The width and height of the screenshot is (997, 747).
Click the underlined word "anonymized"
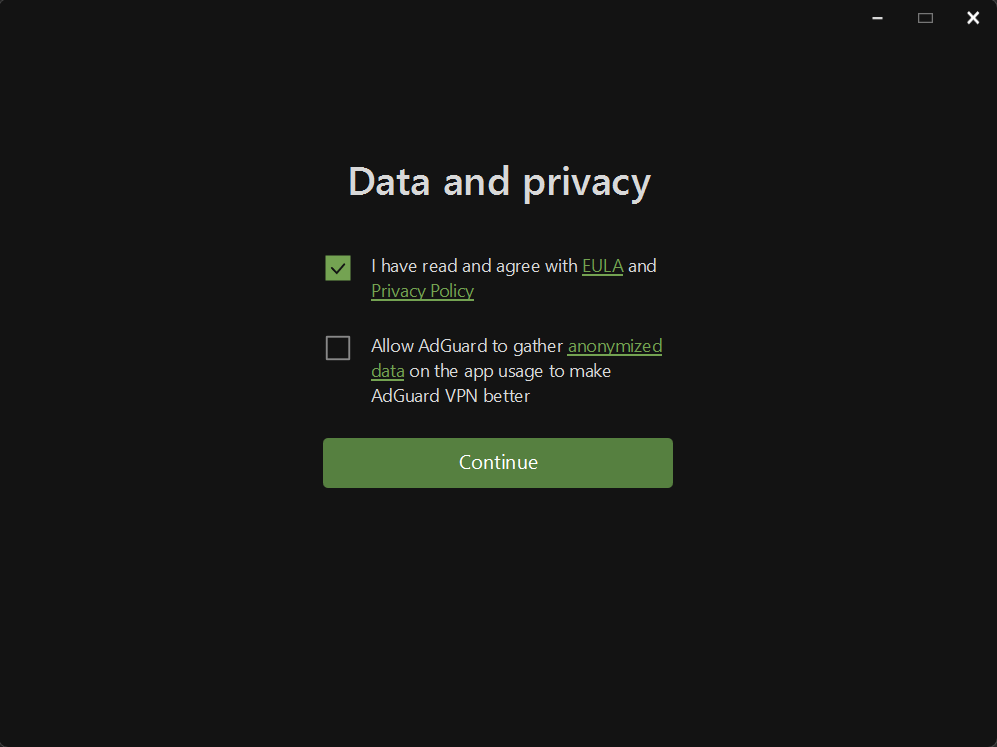[615, 346]
